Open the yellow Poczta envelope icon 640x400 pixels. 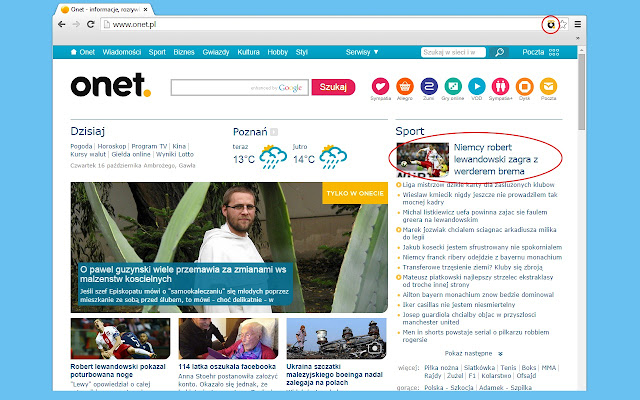coord(548,86)
